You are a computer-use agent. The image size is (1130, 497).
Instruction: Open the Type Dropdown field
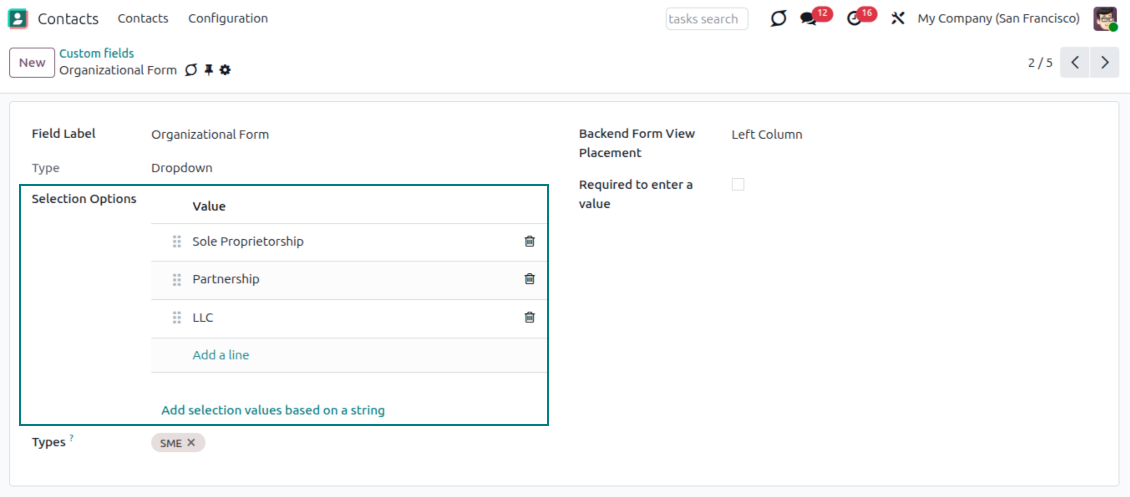(x=182, y=168)
